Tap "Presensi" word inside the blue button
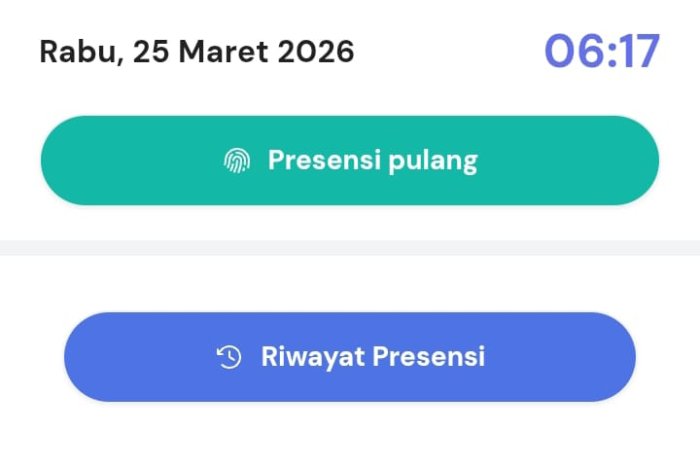 coord(429,357)
